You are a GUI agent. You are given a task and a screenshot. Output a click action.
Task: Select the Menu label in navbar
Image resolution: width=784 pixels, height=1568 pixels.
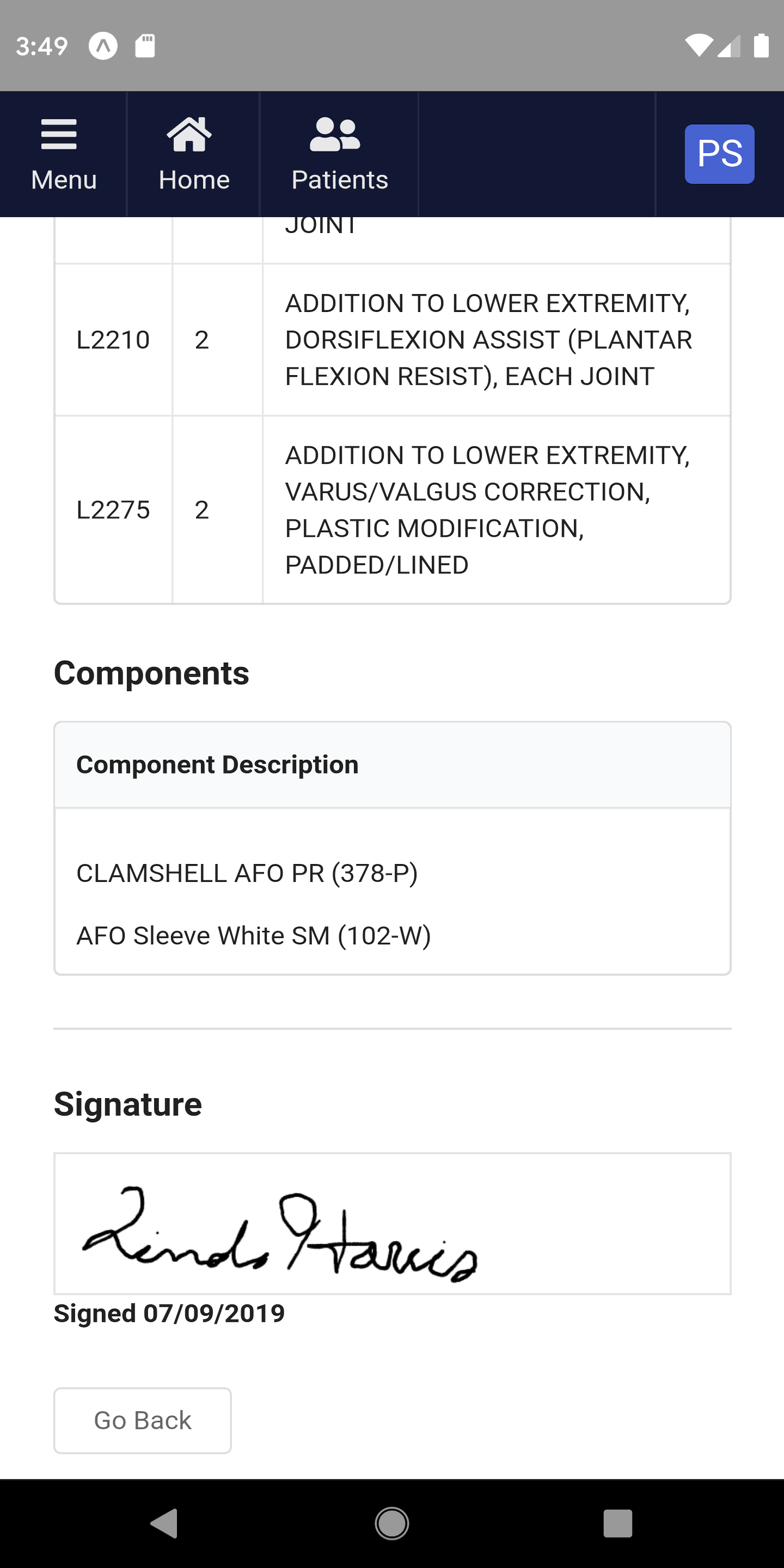point(64,180)
